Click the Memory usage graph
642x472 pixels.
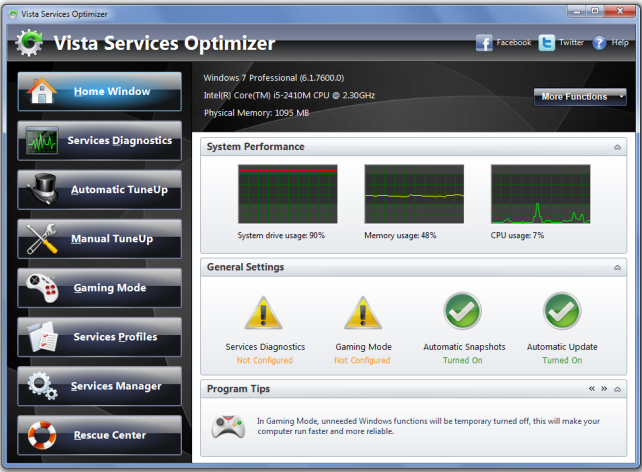(x=414, y=194)
